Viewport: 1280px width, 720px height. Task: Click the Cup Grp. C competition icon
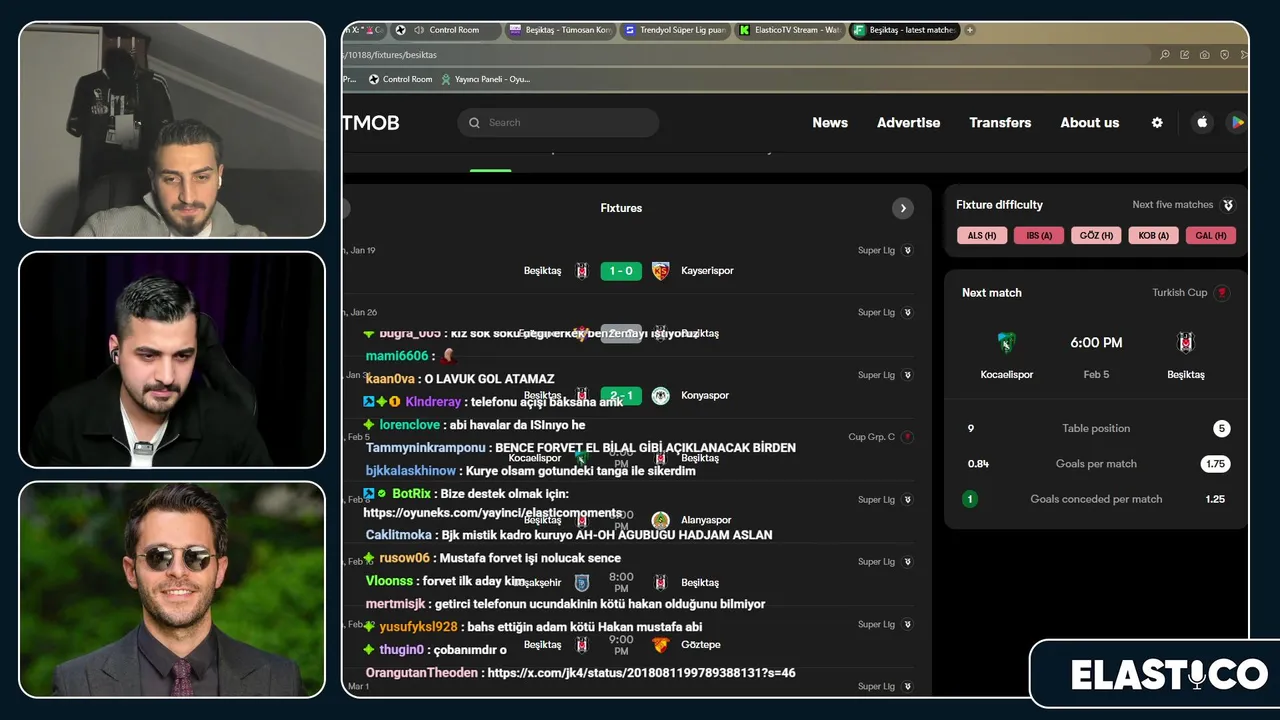coord(908,437)
